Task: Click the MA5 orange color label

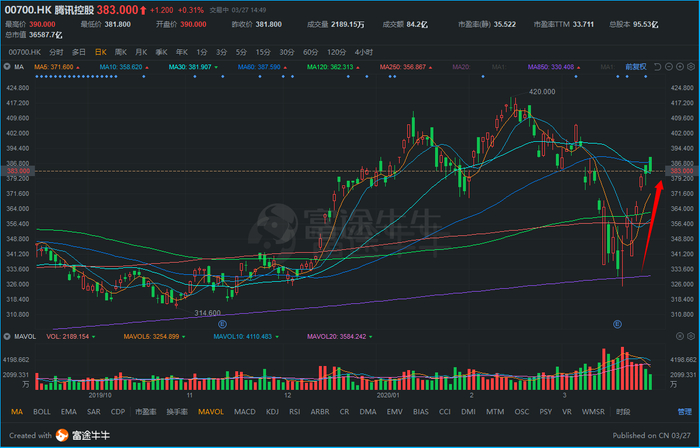Action: pos(57,66)
